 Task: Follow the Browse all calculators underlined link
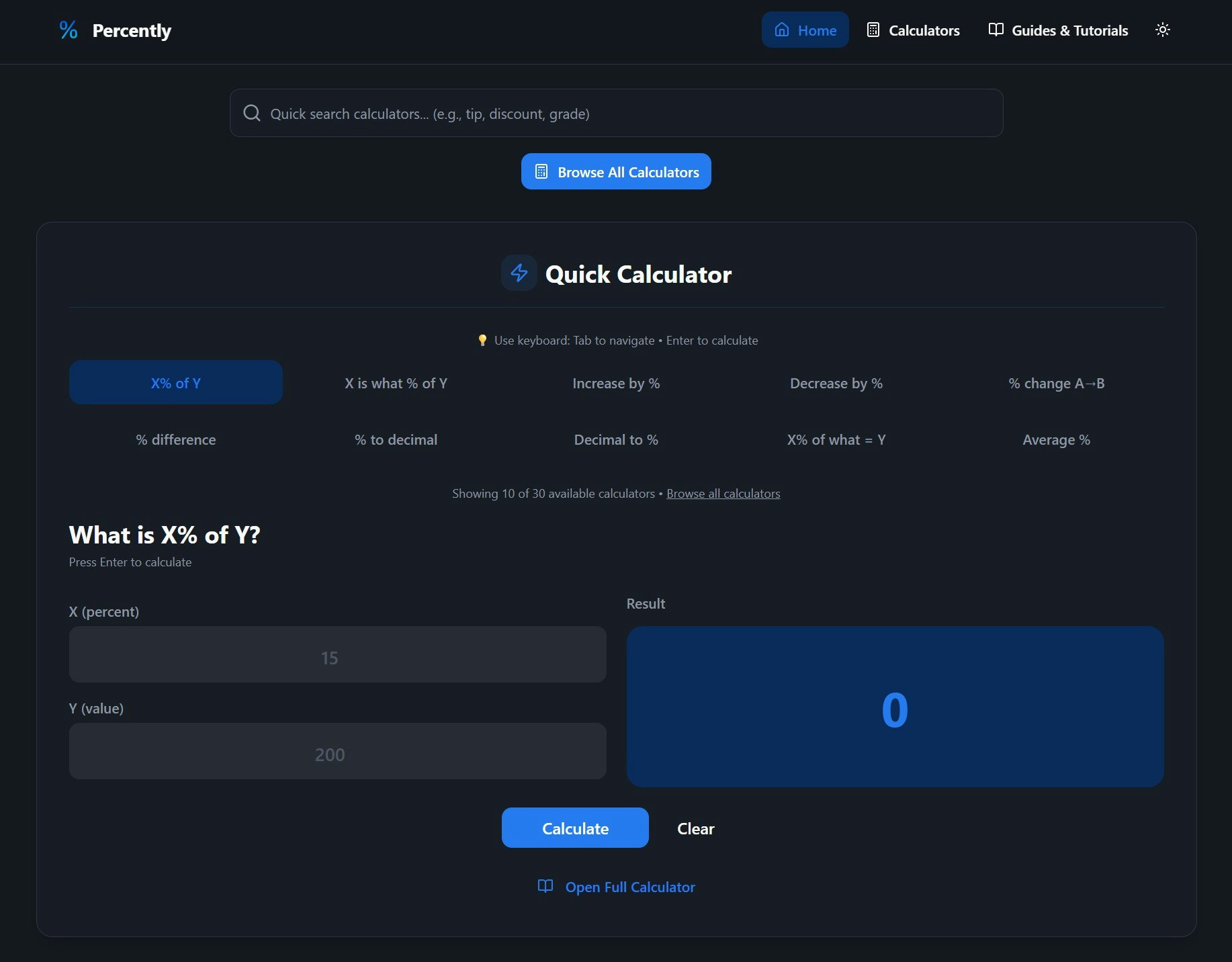tap(723, 494)
